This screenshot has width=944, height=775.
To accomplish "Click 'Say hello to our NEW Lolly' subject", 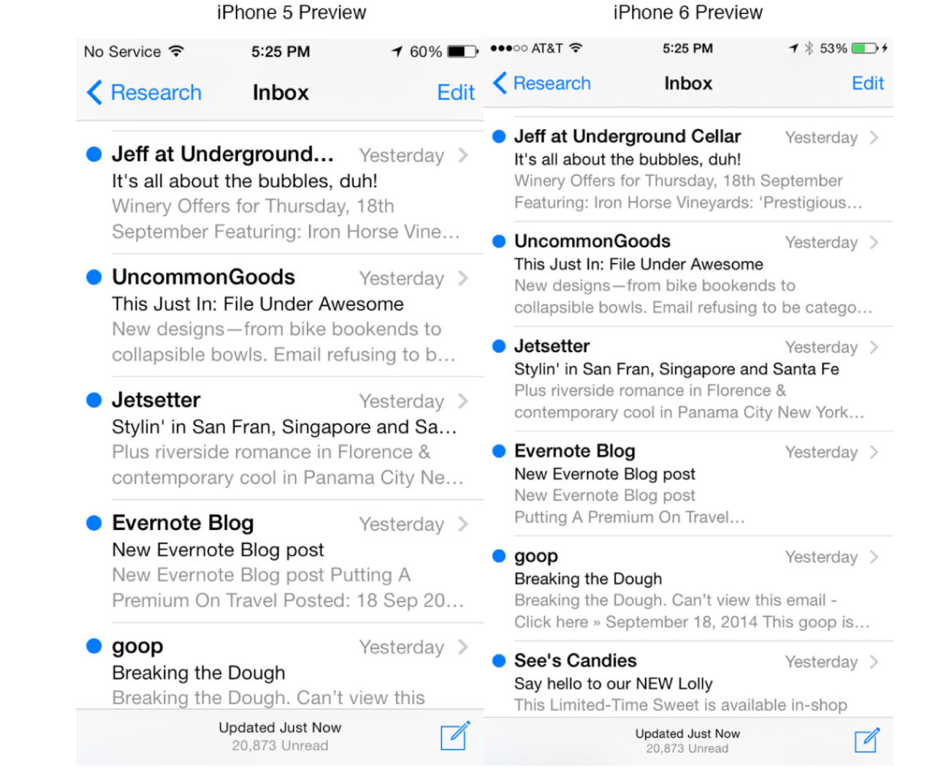I will 613,683.
